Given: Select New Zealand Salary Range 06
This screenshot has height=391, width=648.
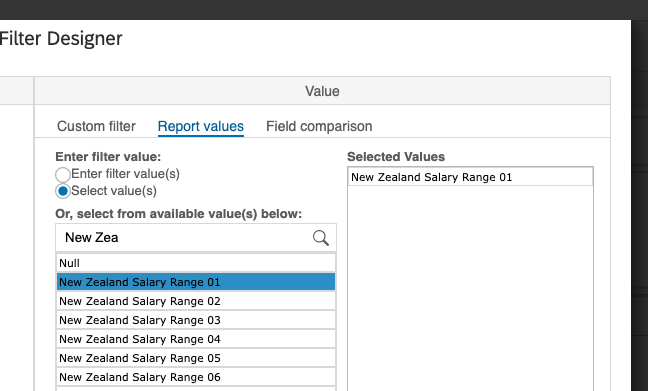Looking at the screenshot, I should point(196,377).
